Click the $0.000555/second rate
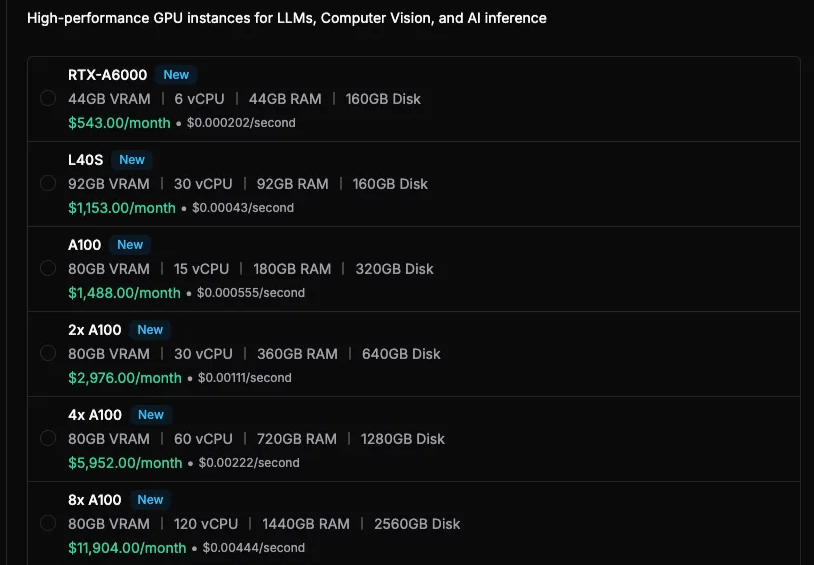Image resolution: width=814 pixels, height=565 pixels. [x=251, y=293]
